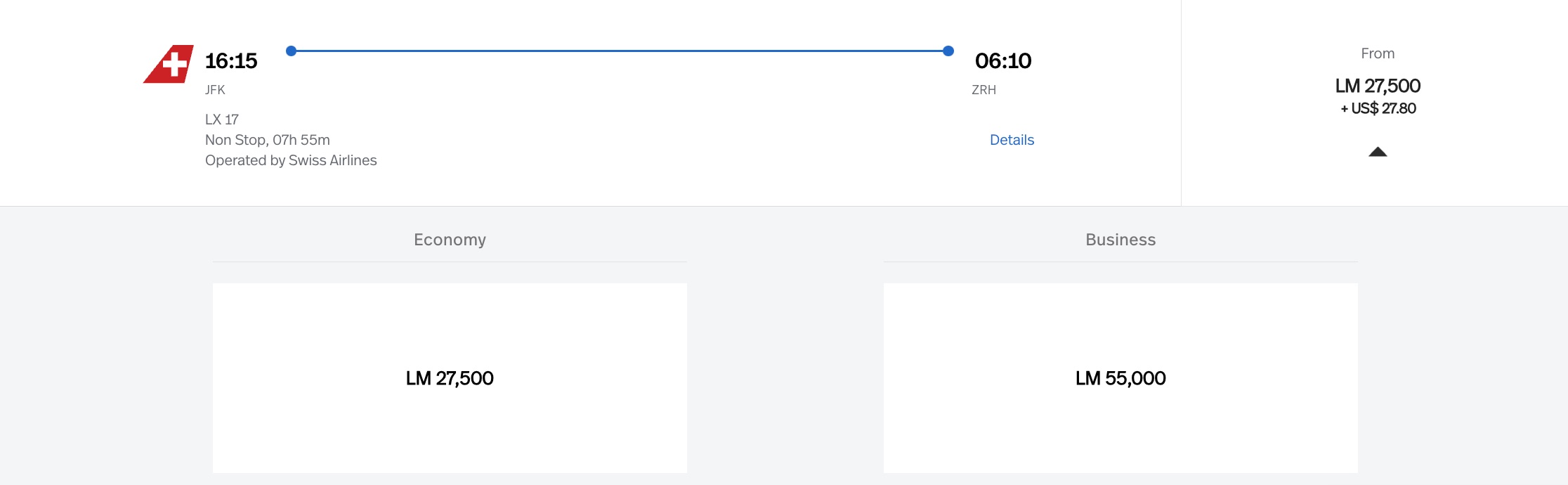Viewport: 1568px width, 485px height.
Task: Click the 16:15 departure time
Action: point(231,61)
